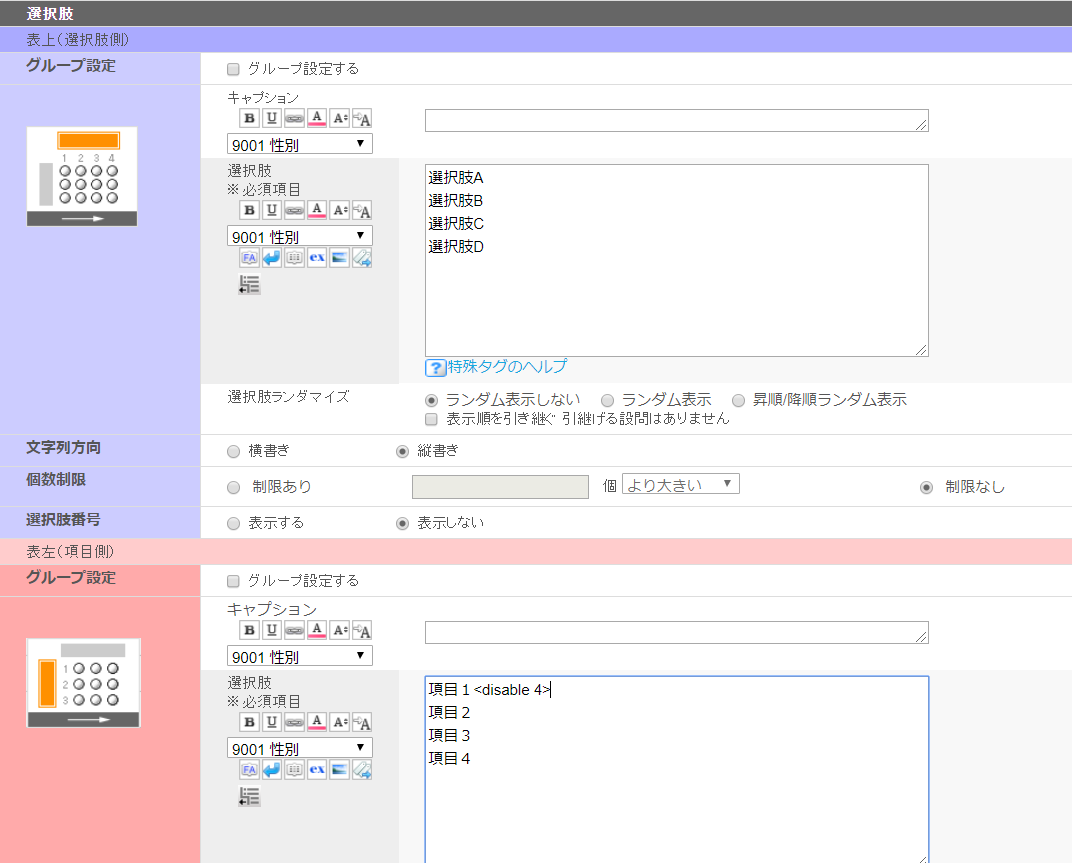
Task: Click Underline icon in table-top 選択肢 toolbar
Action: pos(272,210)
